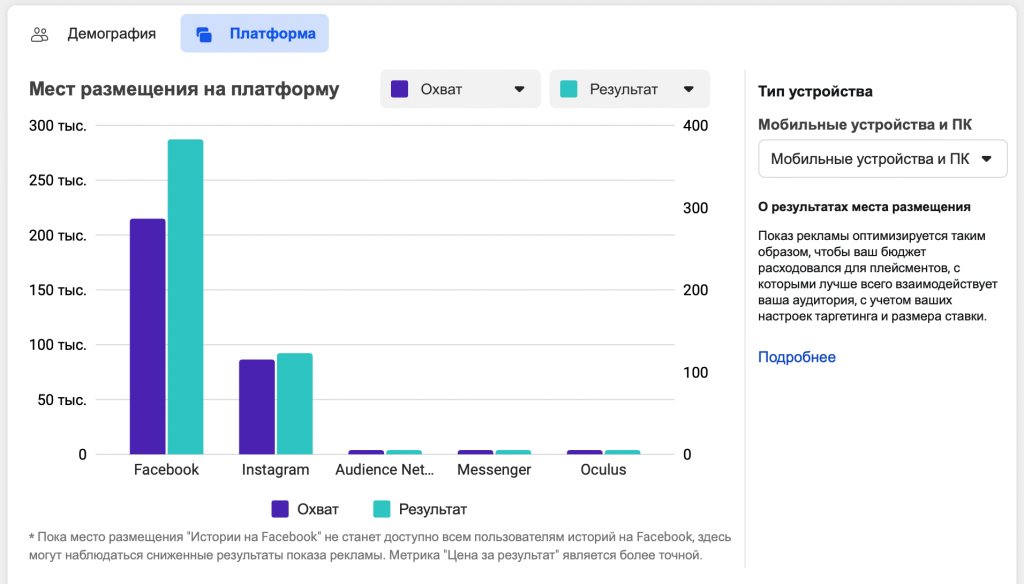Click the Messenger axis label
The height and width of the screenshot is (584, 1024).
[494, 470]
